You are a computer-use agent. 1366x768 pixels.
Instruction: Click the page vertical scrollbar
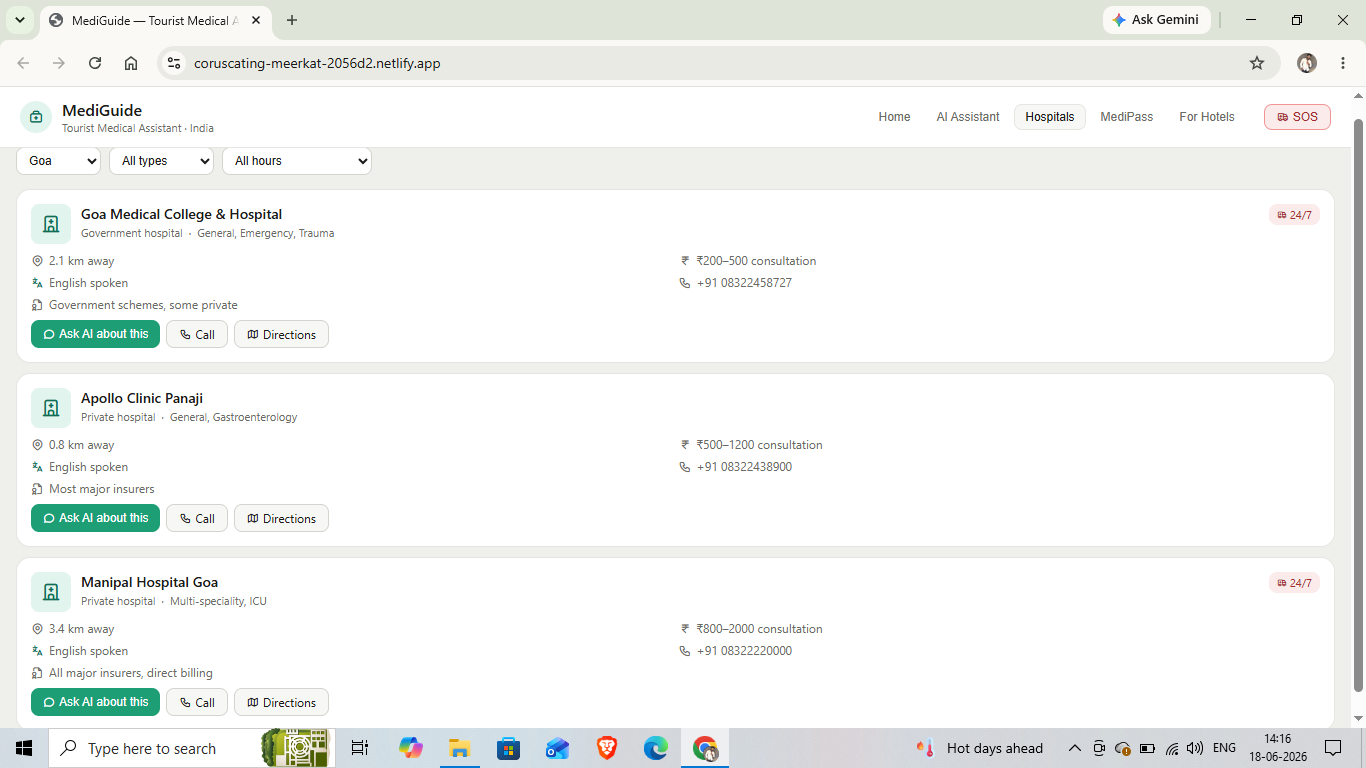(x=1358, y=405)
